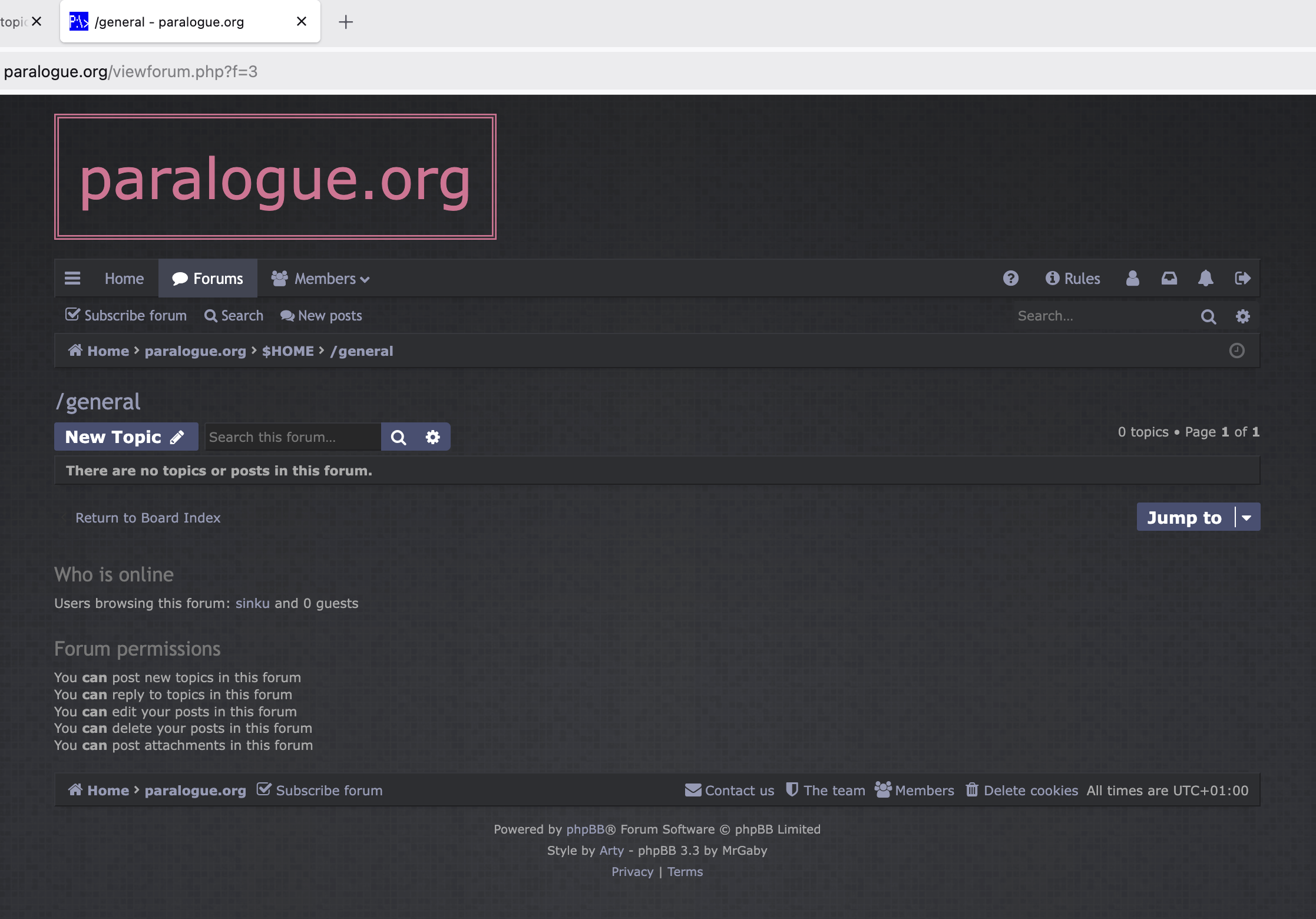This screenshot has height=919, width=1316.
Task: Open forum advanced search gear button
Action: (433, 437)
